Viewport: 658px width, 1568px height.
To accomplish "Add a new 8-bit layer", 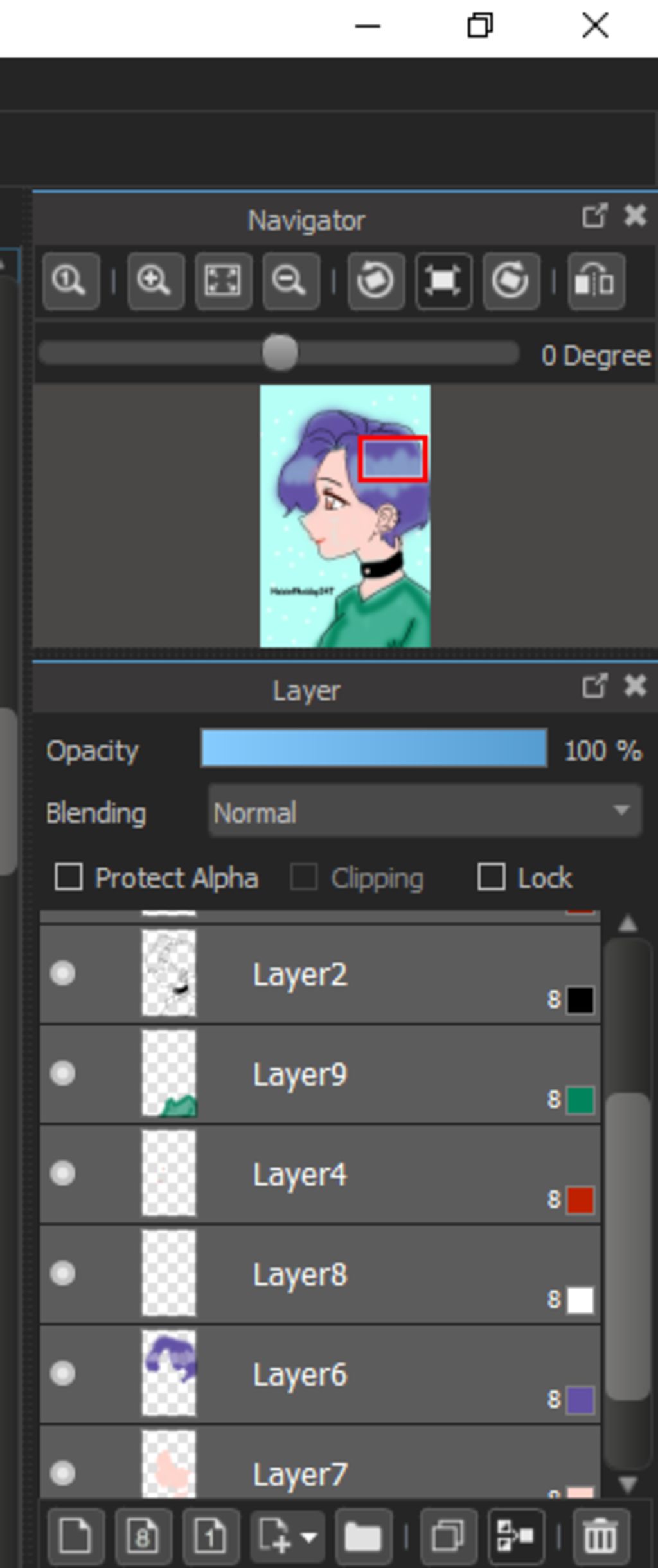I will pos(143,1537).
